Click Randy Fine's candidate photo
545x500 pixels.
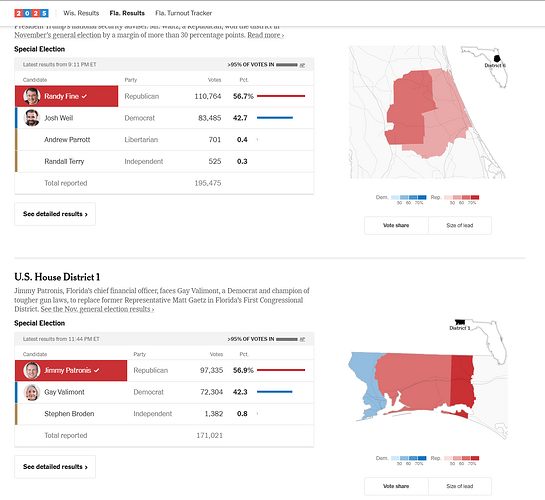(x=32, y=96)
